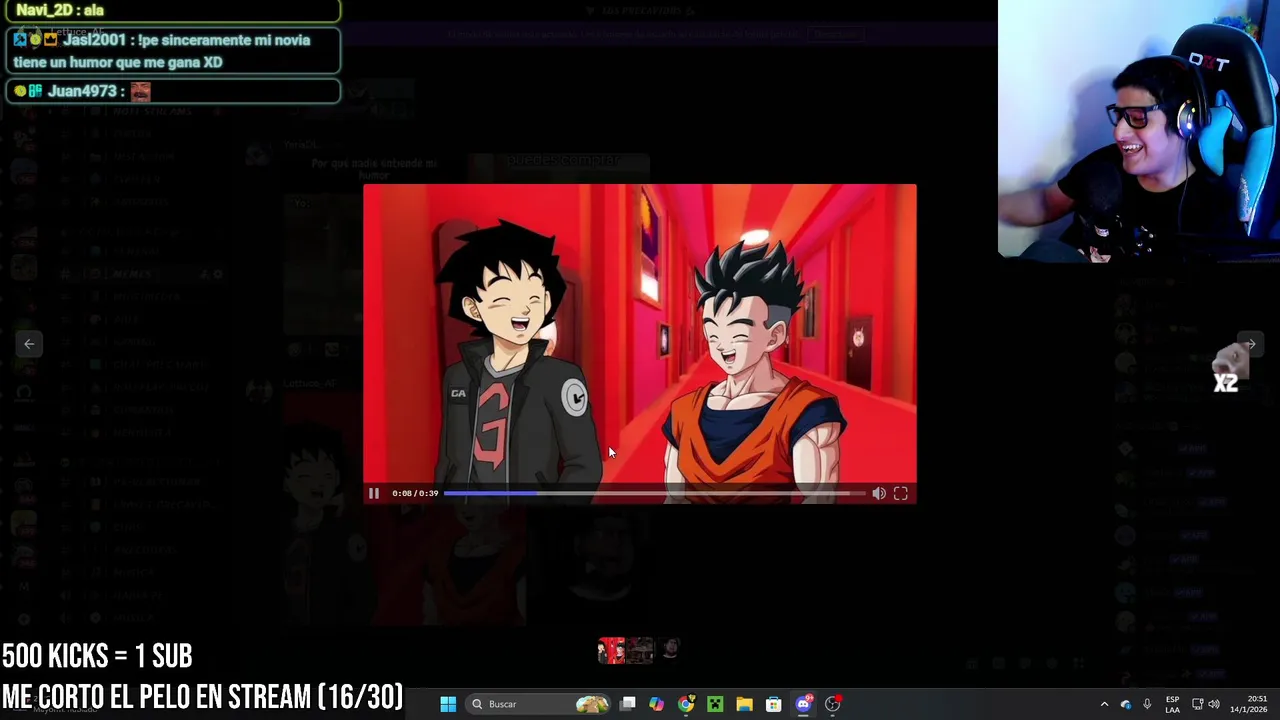Open the network tray icon
Viewport: 1280px width, 720px height.
(x=1197, y=704)
